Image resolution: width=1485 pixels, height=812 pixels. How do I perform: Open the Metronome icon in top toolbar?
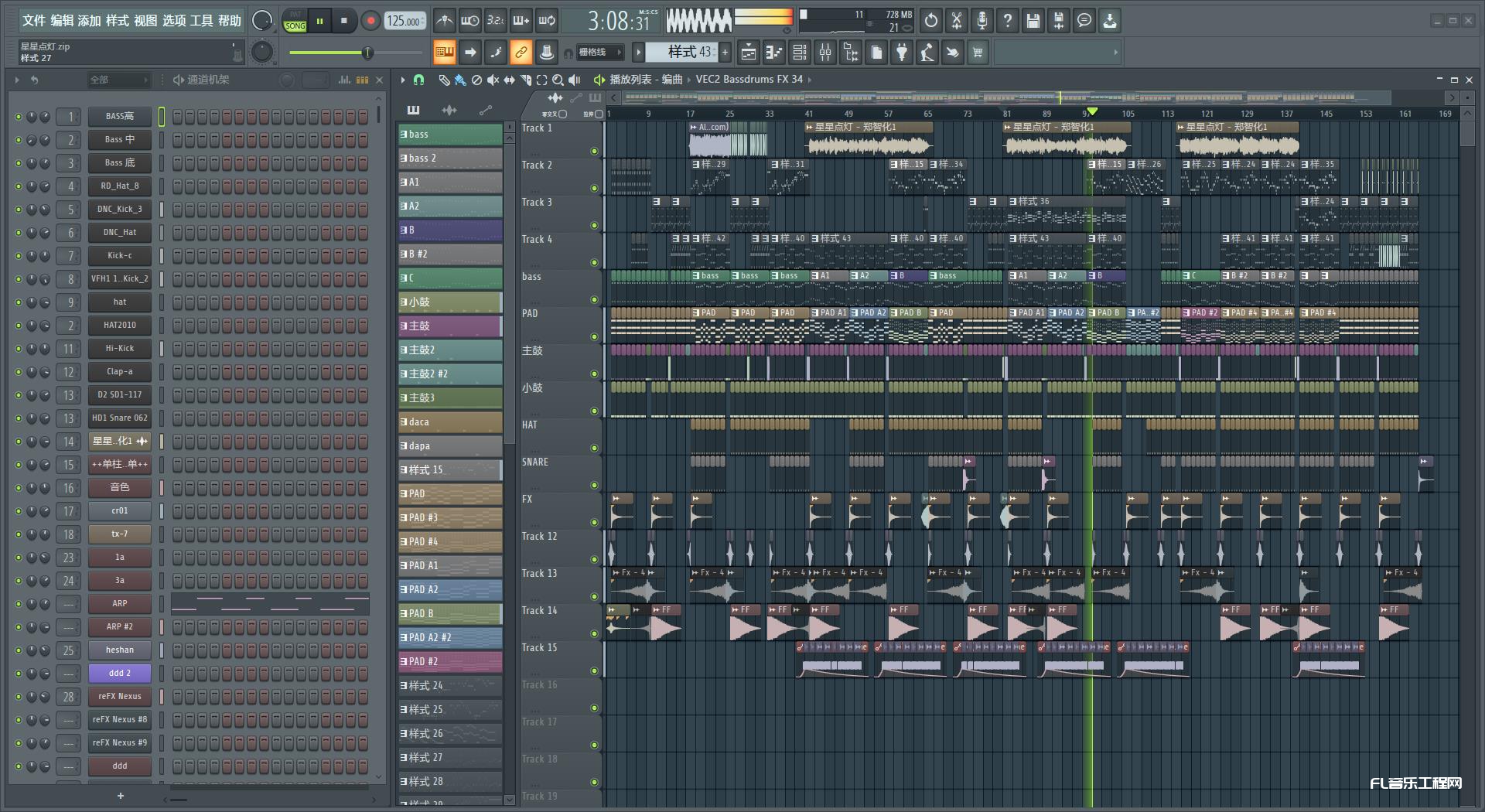pyautogui.click(x=444, y=21)
